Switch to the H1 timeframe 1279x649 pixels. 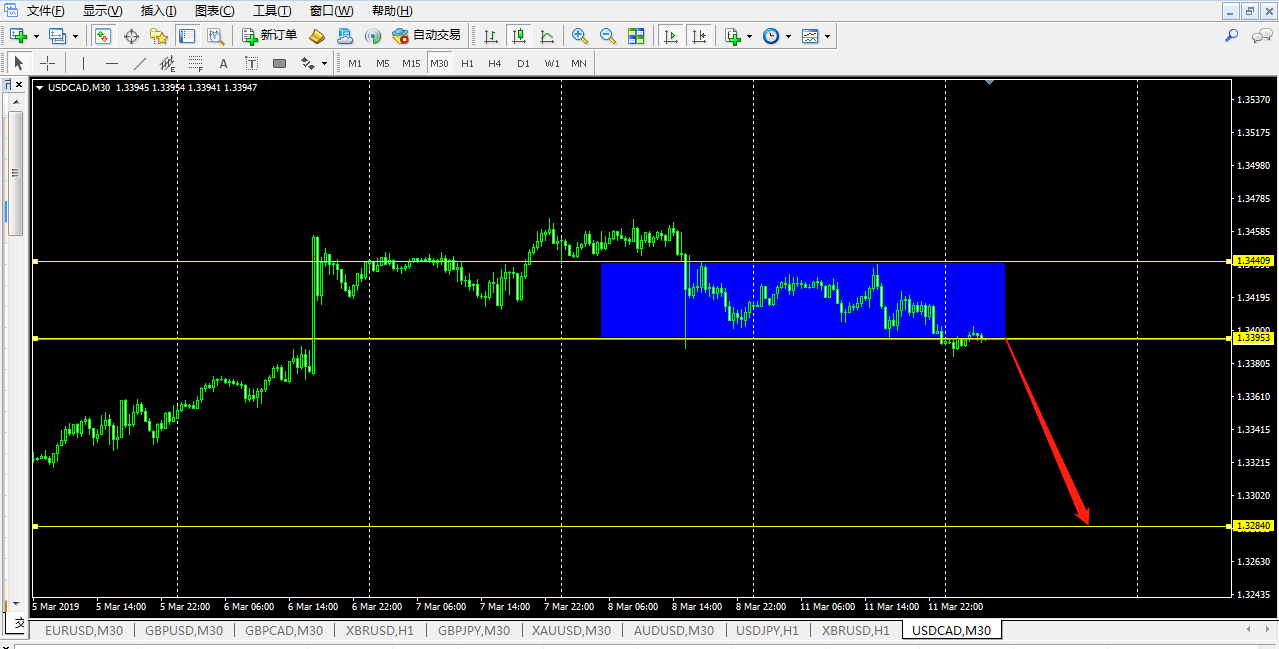[467, 63]
